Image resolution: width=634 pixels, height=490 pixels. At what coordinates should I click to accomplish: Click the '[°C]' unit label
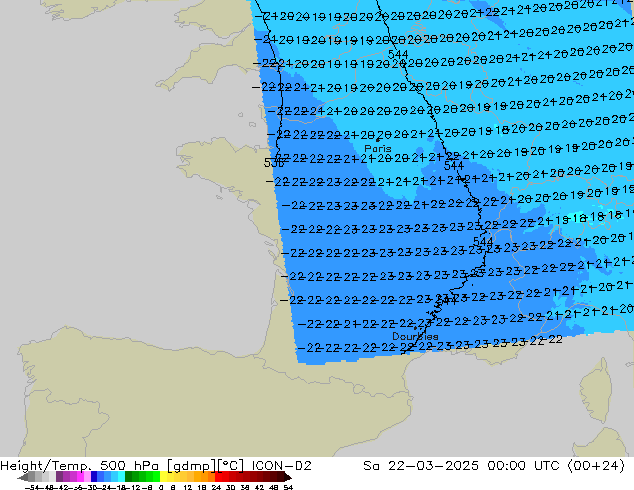coord(230,466)
